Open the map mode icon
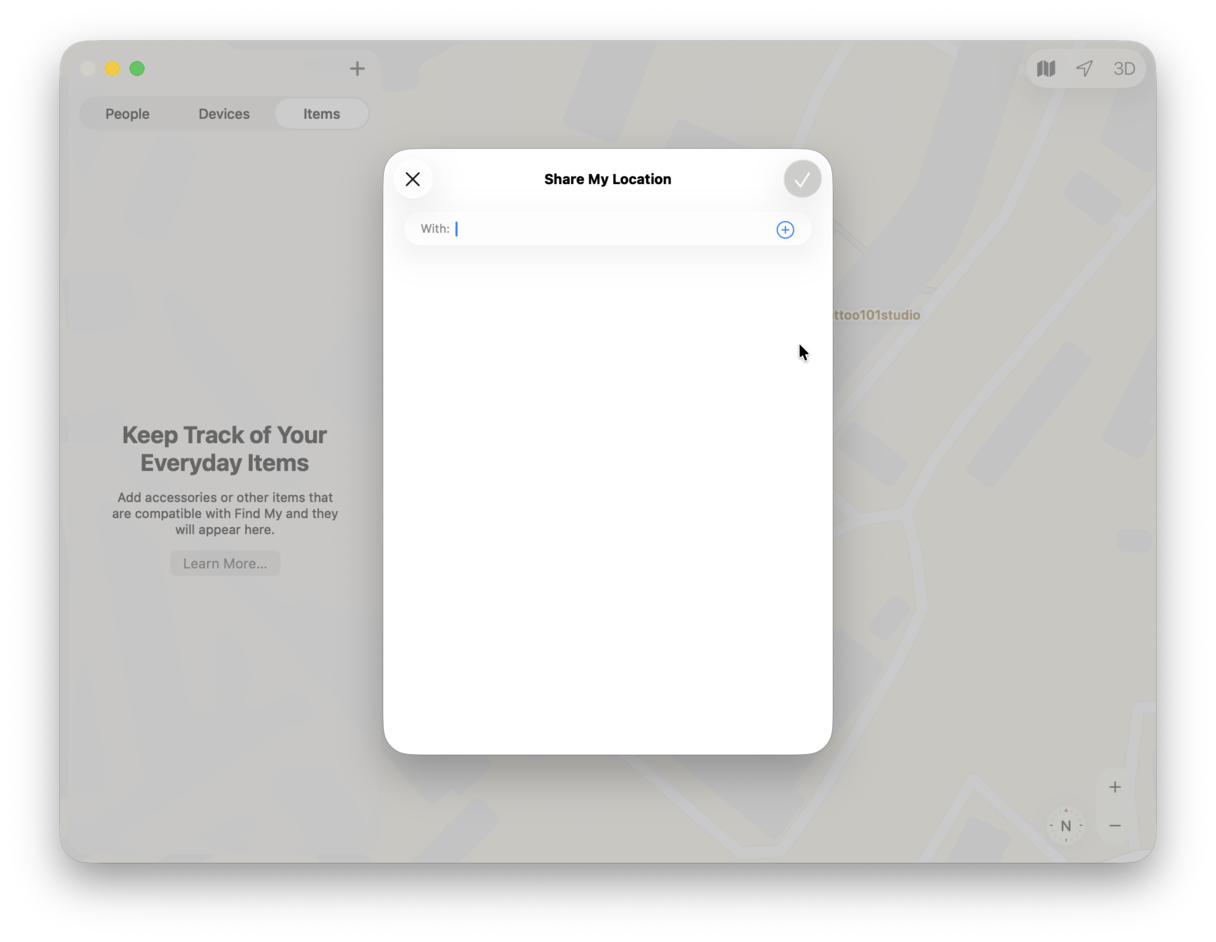 (x=1046, y=69)
